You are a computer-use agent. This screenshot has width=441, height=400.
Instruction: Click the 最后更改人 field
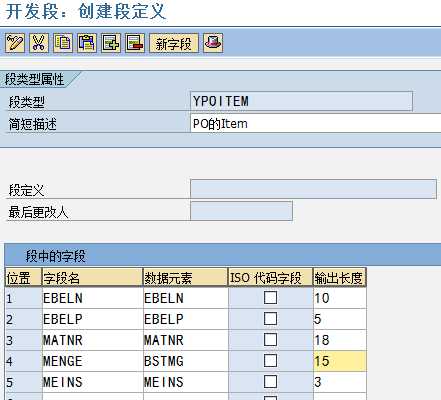(241, 211)
